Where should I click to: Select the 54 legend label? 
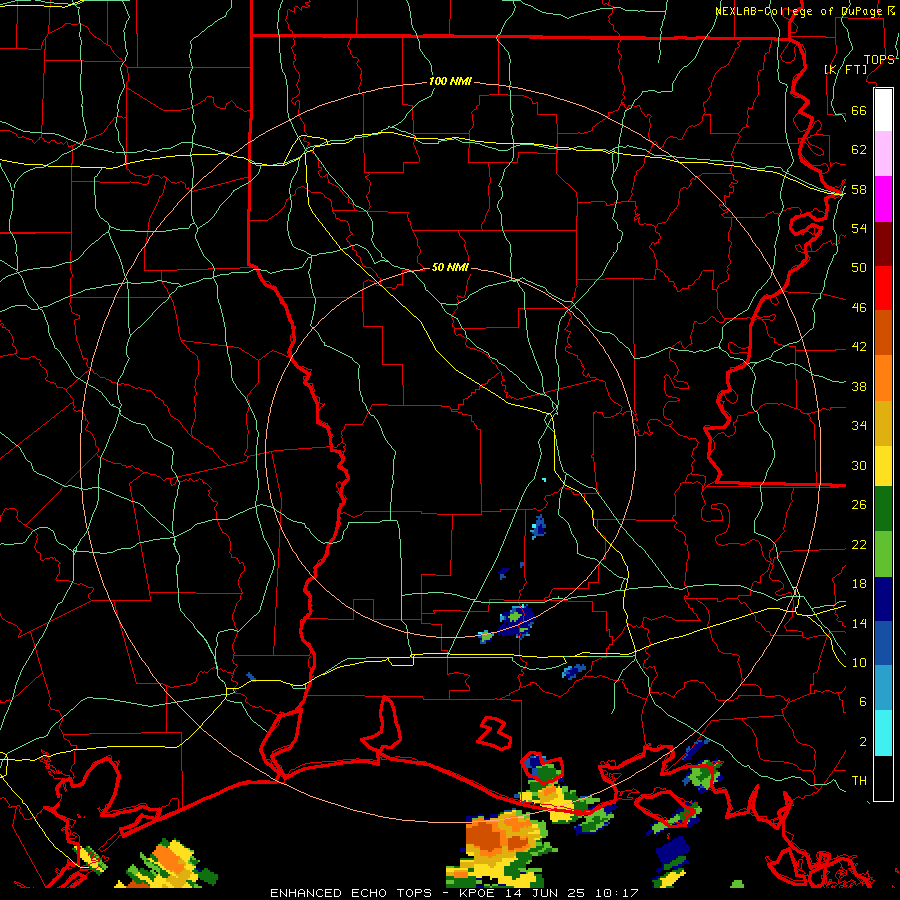[859, 228]
